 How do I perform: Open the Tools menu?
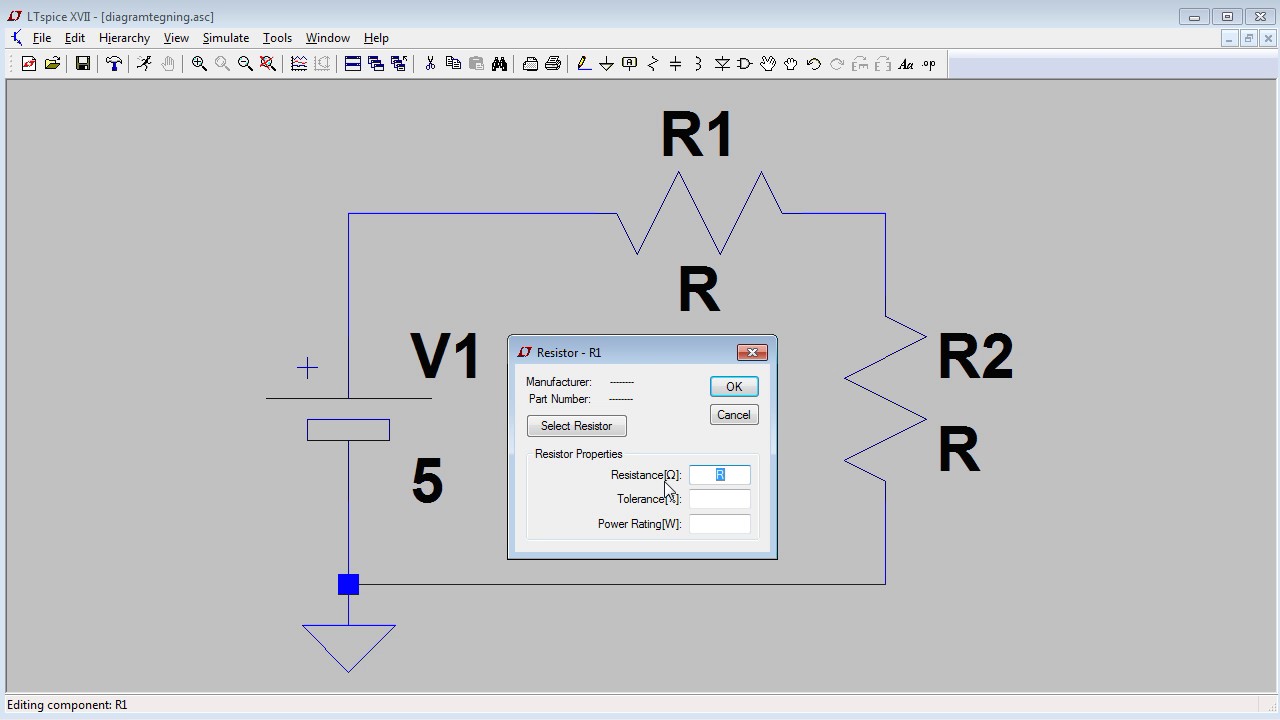pos(277,38)
